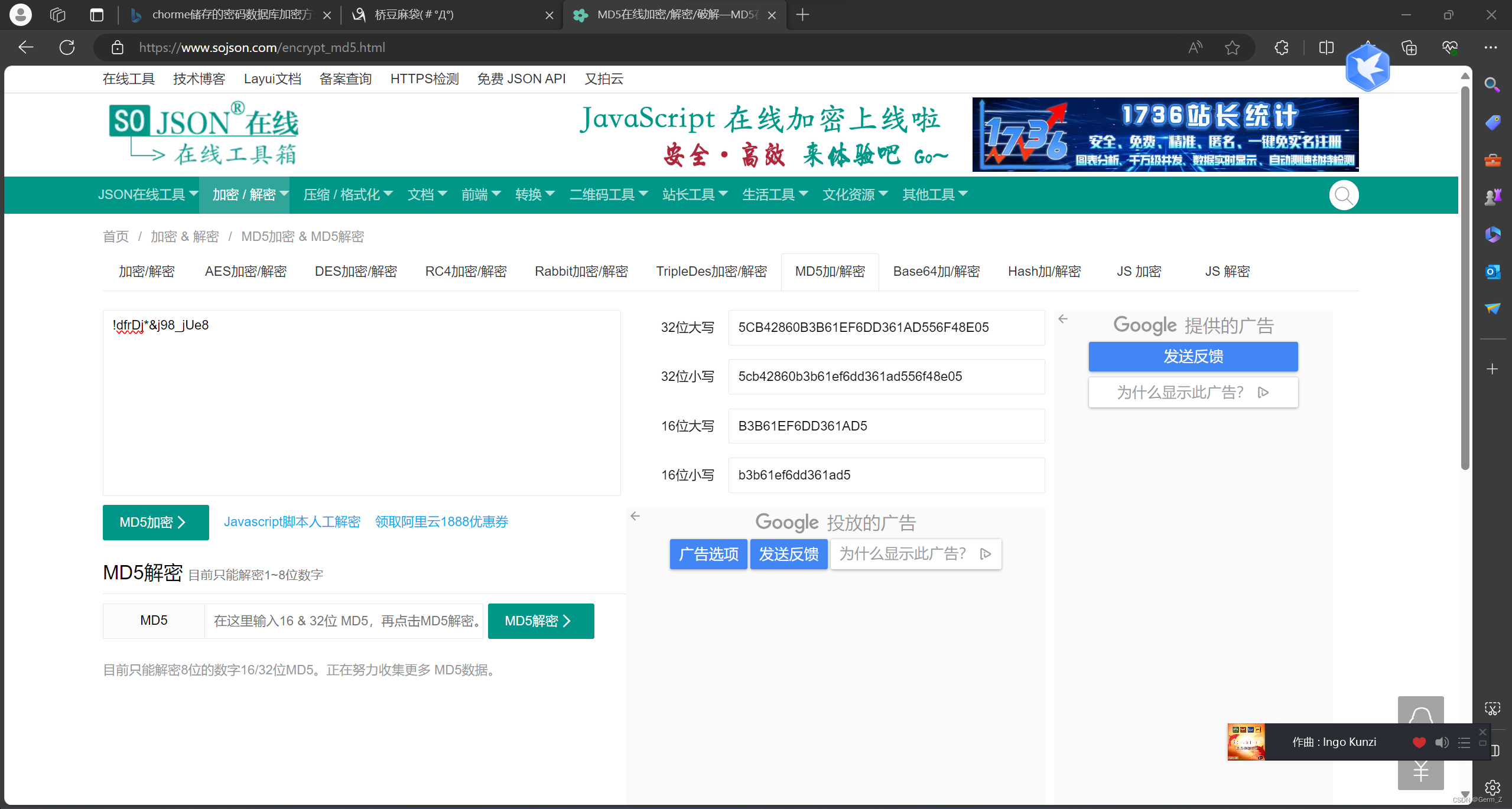This screenshot has width=1512, height=809.
Task: Expand the 二维码工具 dropdown menu
Action: (x=608, y=194)
